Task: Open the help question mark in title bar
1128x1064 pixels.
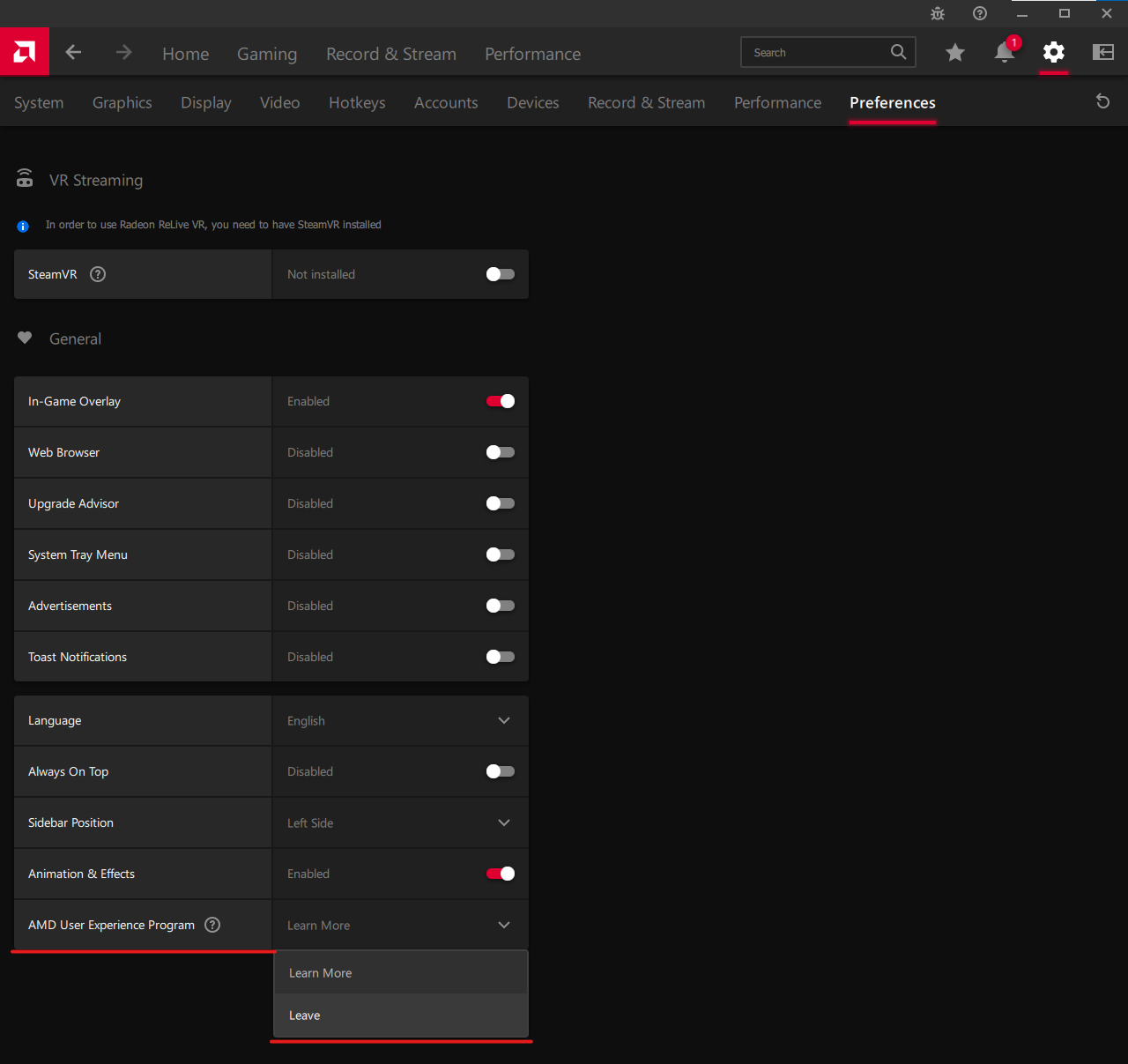Action: click(x=980, y=13)
